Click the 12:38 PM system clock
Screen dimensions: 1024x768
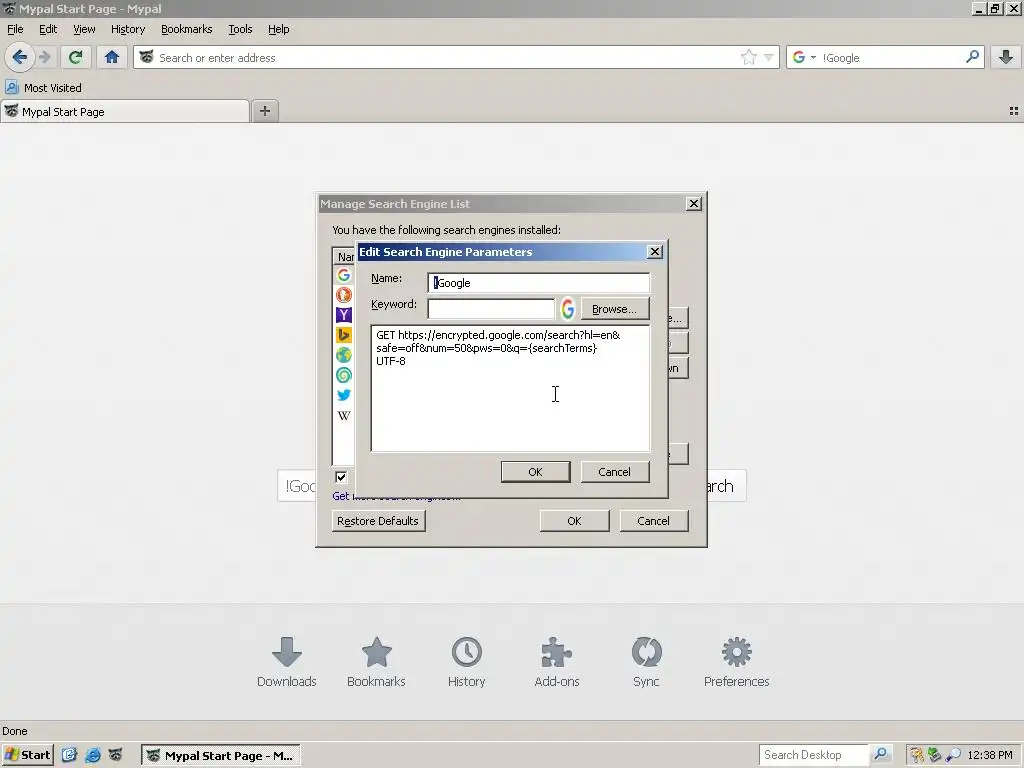point(990,755)
